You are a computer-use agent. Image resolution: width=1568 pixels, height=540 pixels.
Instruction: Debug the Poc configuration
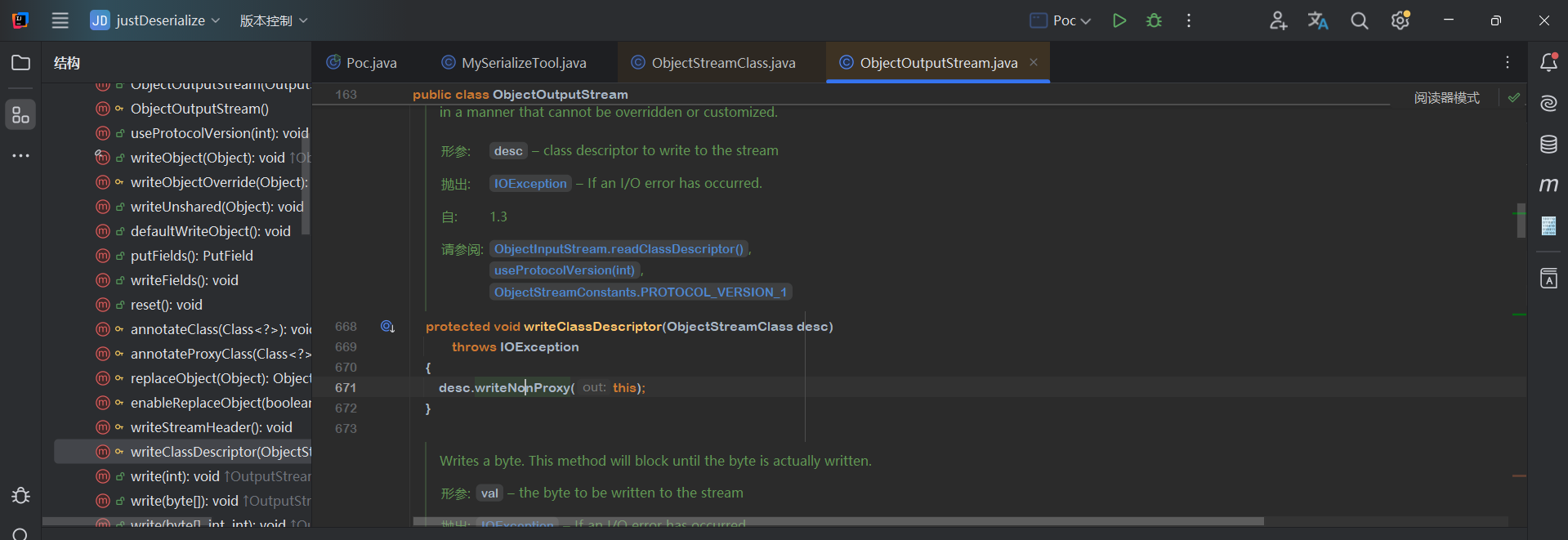point(1154,20)
